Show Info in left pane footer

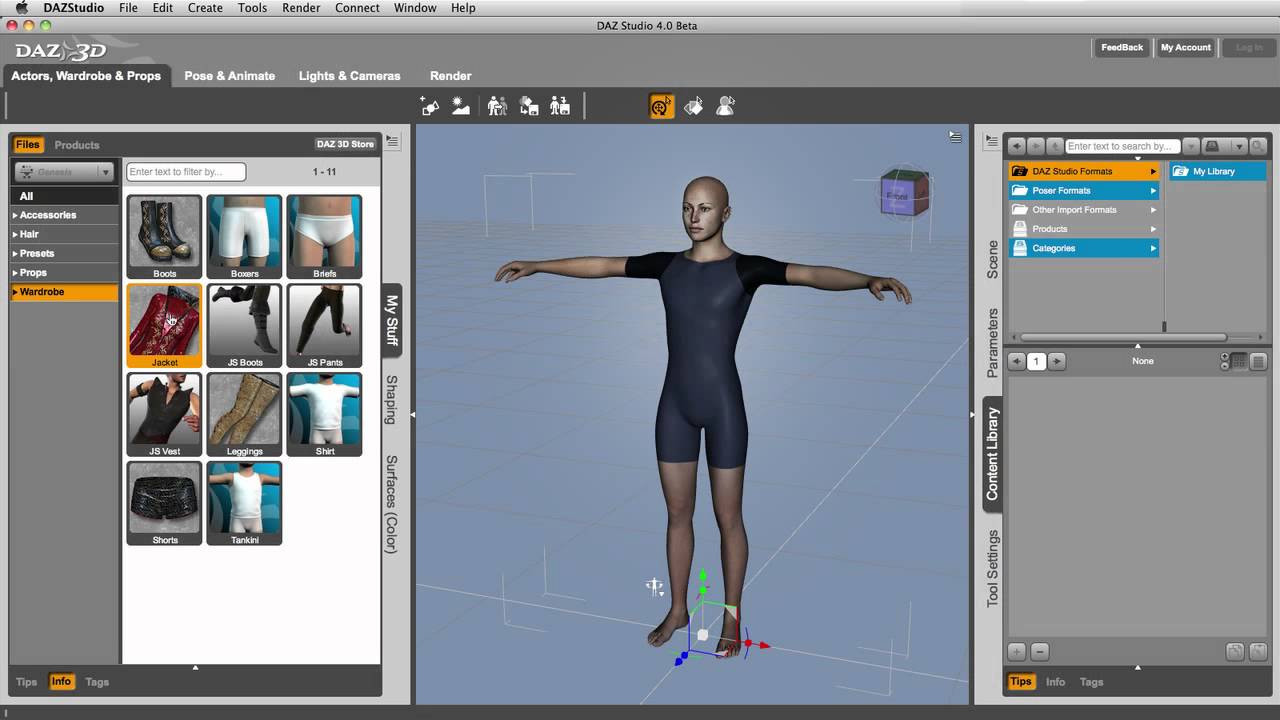(61, 682)
